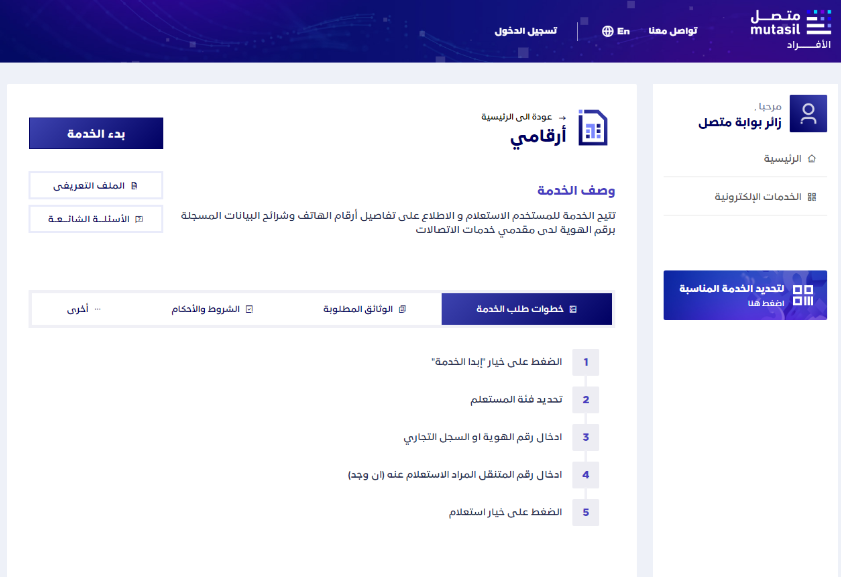
Task: Click the QR icon in the banner
Action: click(x=803, y=295)
